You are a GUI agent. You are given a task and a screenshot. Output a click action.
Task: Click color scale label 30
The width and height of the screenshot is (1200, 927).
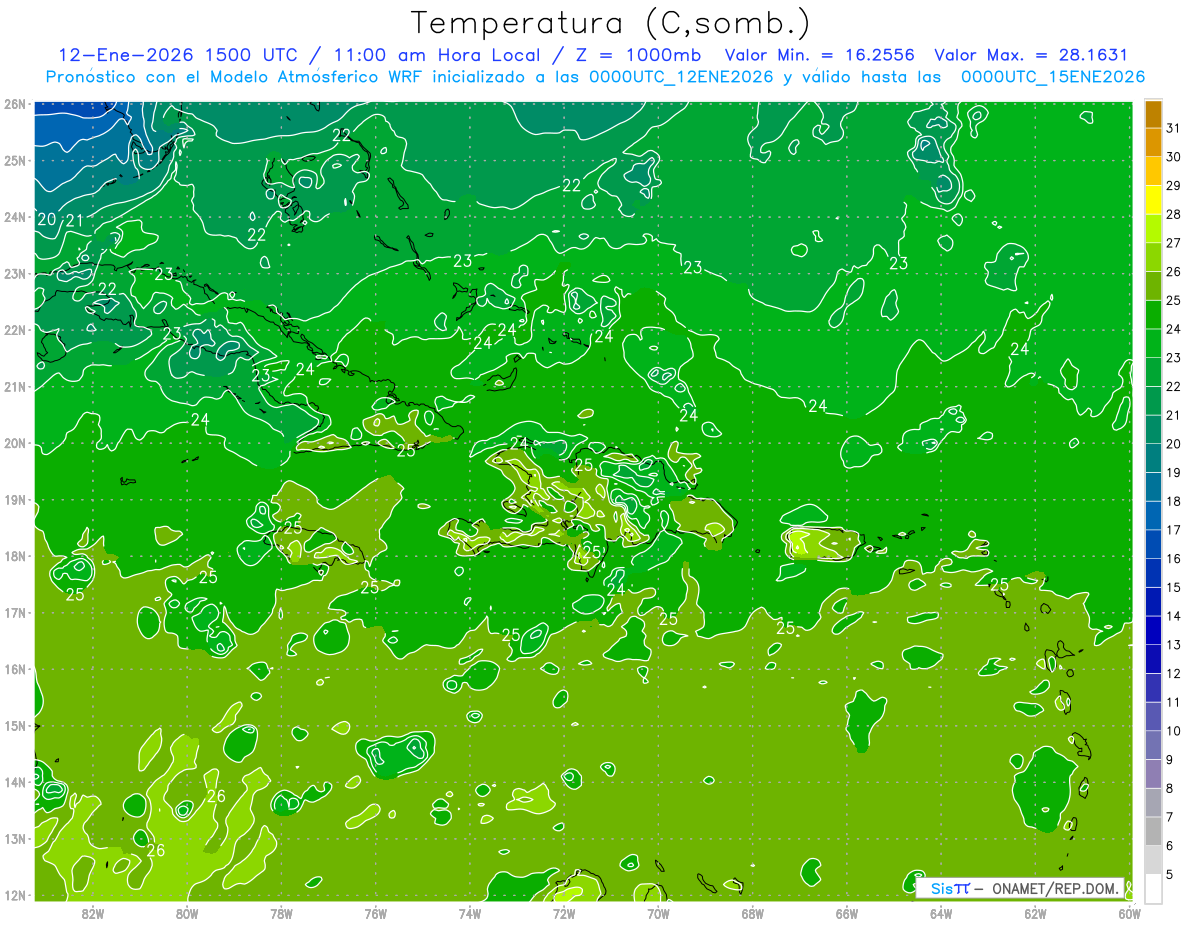tap(1173, 157)
